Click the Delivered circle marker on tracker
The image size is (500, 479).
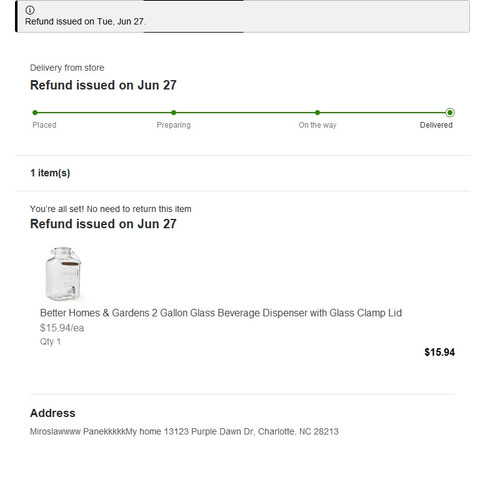pos(450,113)
